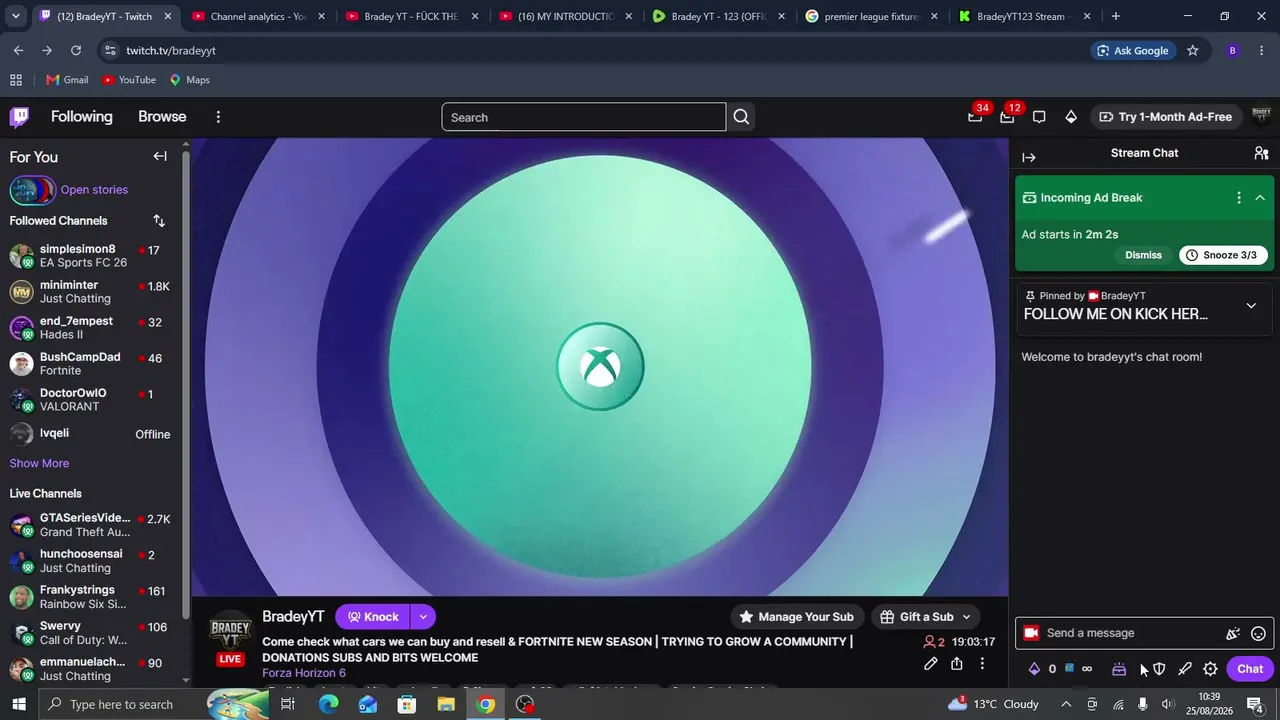Switch to the BradeyYT123 Stream Kick tab
This screenshot has width=1280, height=720.
pyautogui.click(x=1023, y=16)
